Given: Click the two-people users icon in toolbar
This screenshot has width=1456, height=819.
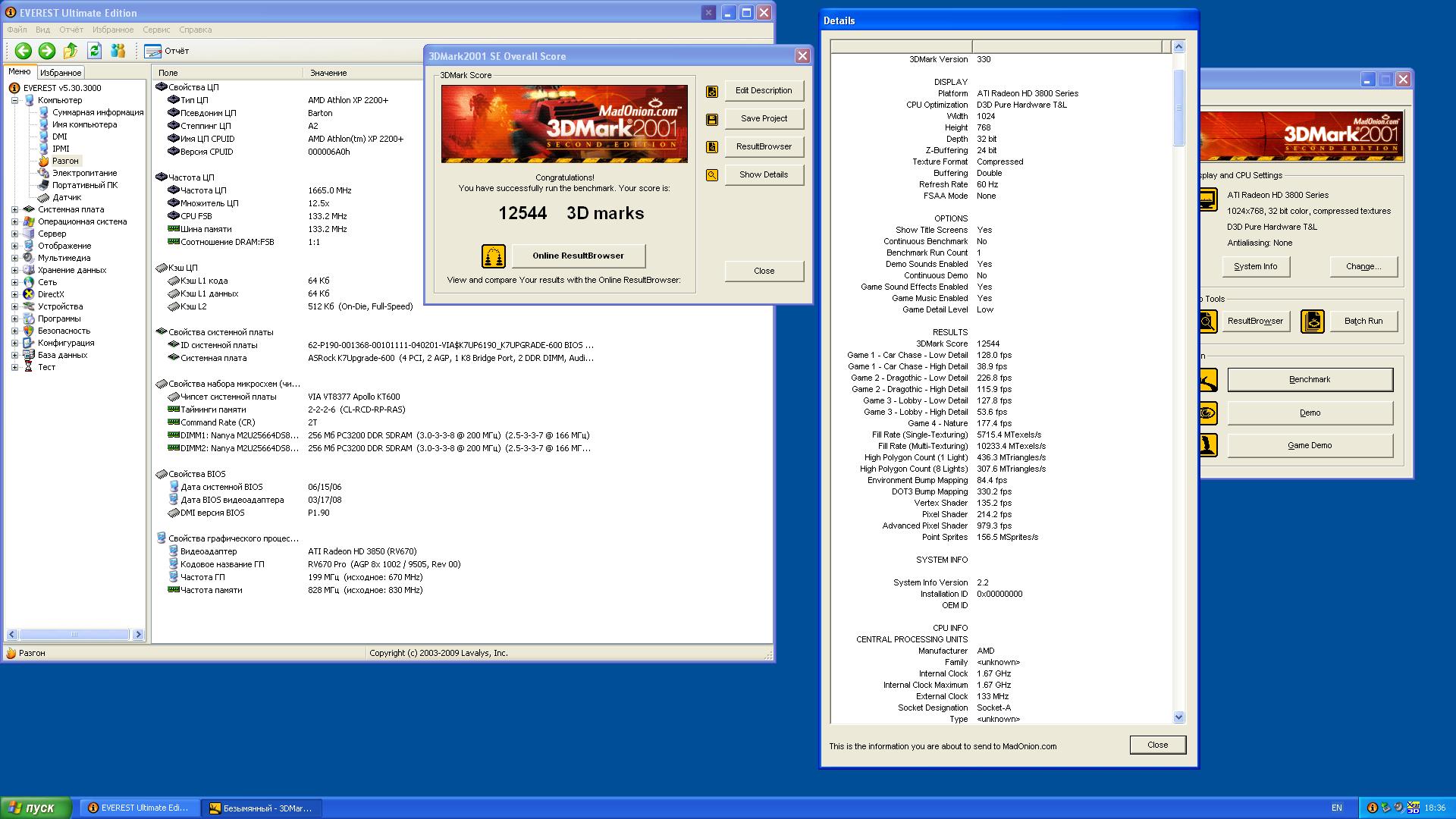Looking at the screenshot, I should pos(118,51).
